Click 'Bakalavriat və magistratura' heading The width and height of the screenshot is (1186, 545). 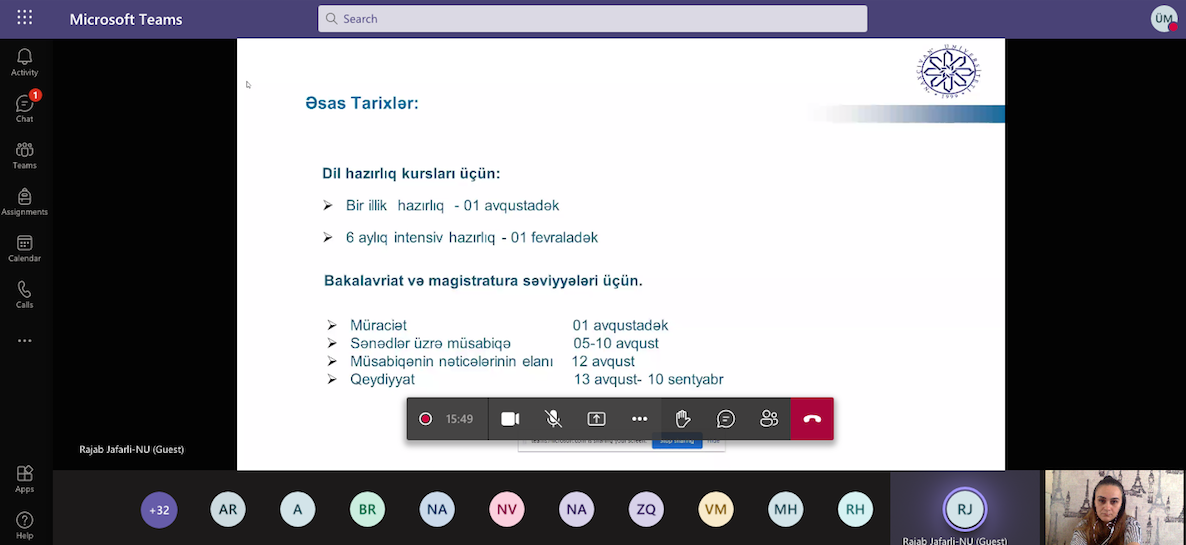point(483,281)
